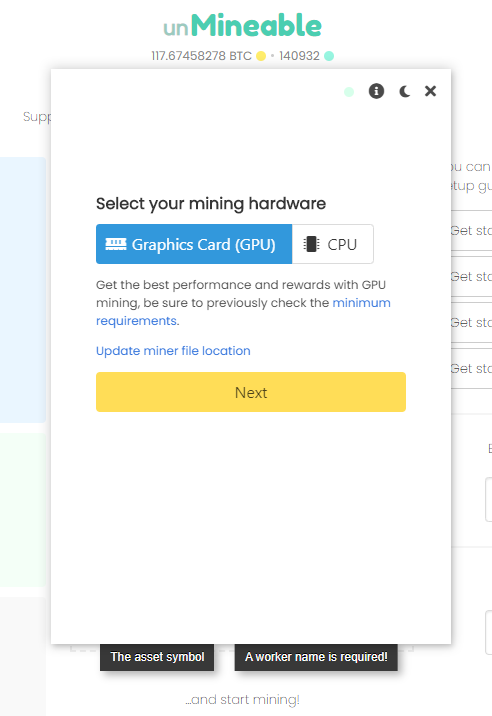492x716 pixels.
Task: Open the info icon in dialog header
Action: [376, 91]
